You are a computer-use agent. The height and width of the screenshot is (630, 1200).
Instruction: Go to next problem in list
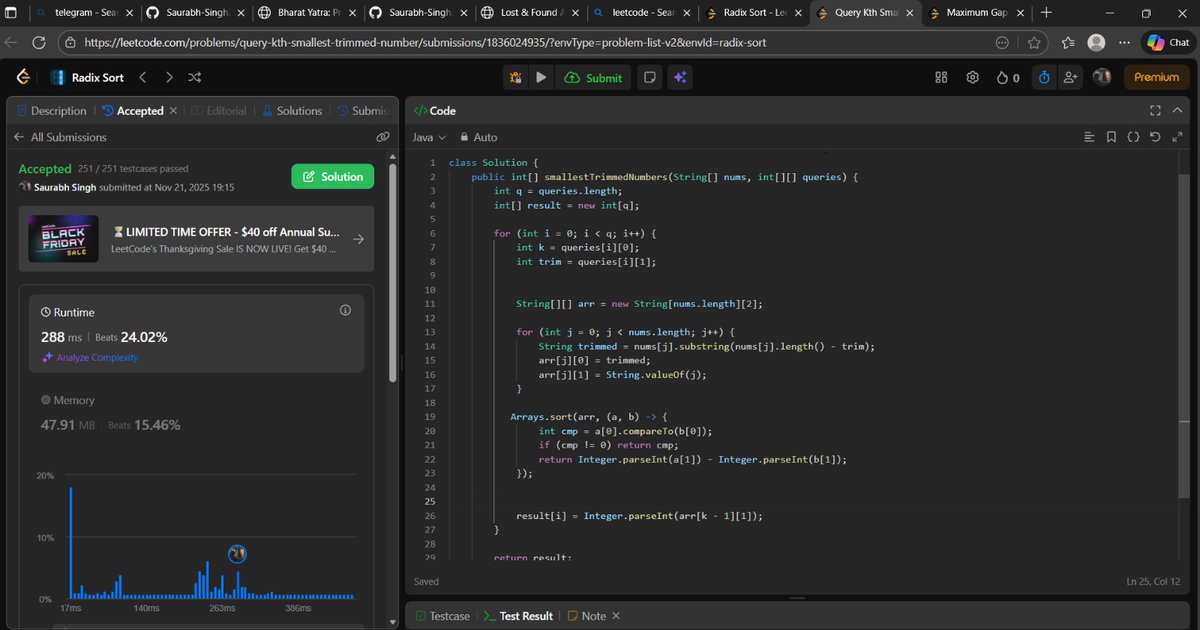coord(169,77)
